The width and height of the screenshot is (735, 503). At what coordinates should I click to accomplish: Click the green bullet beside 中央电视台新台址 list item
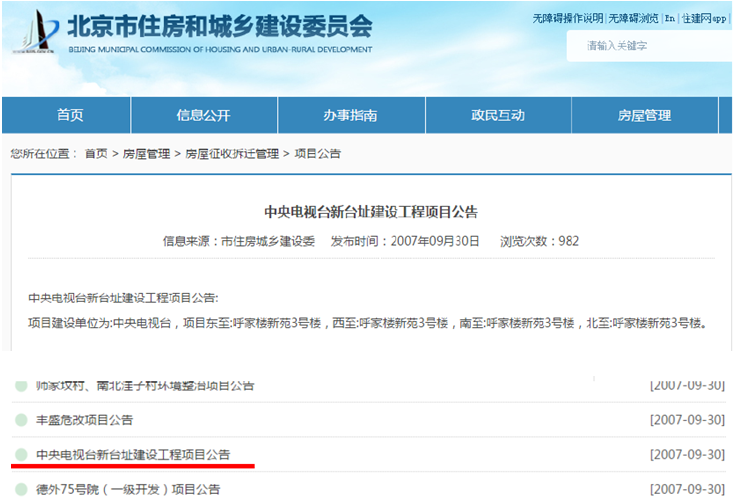click(21, 454)
